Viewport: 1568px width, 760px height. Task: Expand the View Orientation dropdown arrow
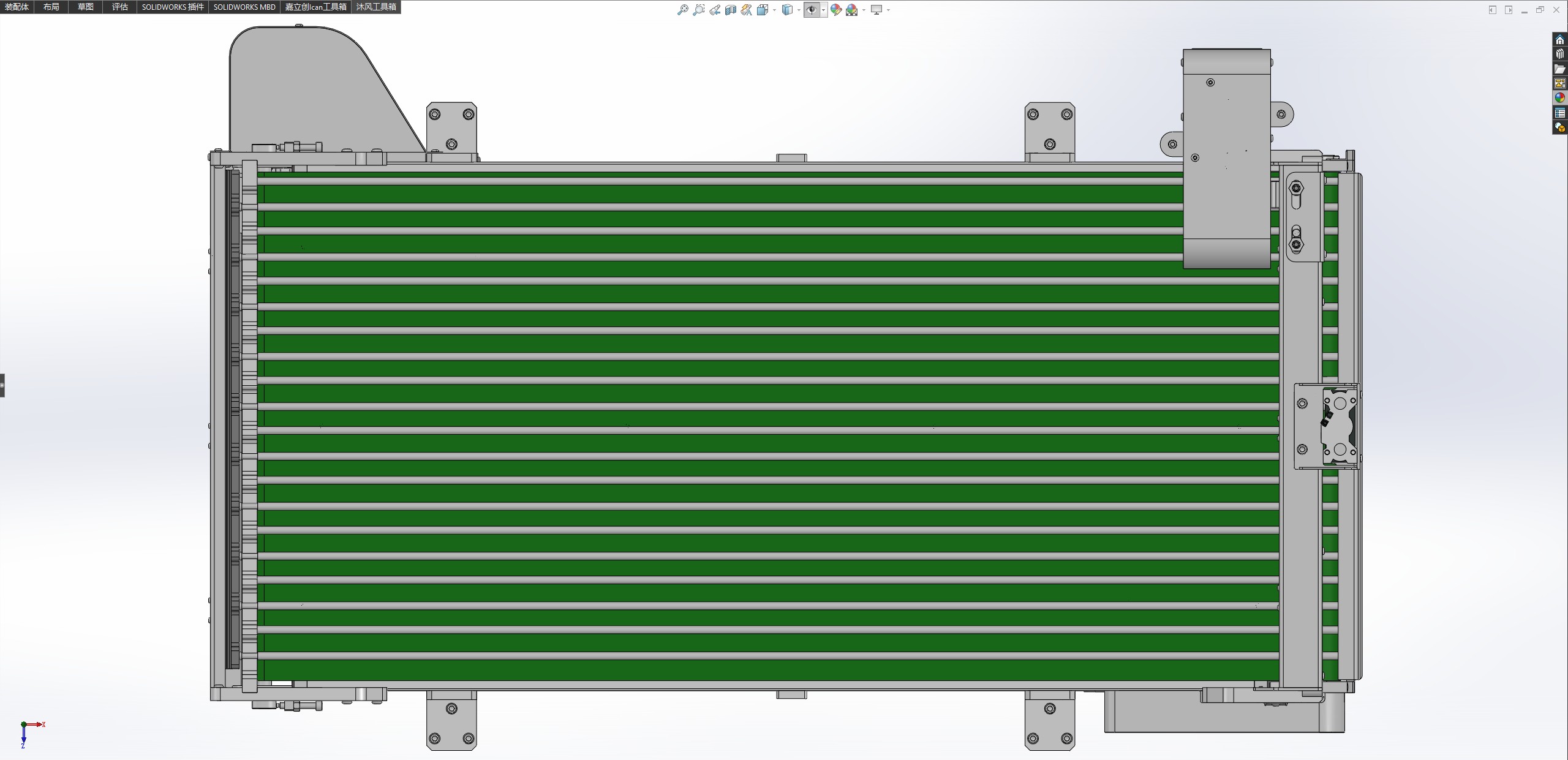(x=774, y=10)
